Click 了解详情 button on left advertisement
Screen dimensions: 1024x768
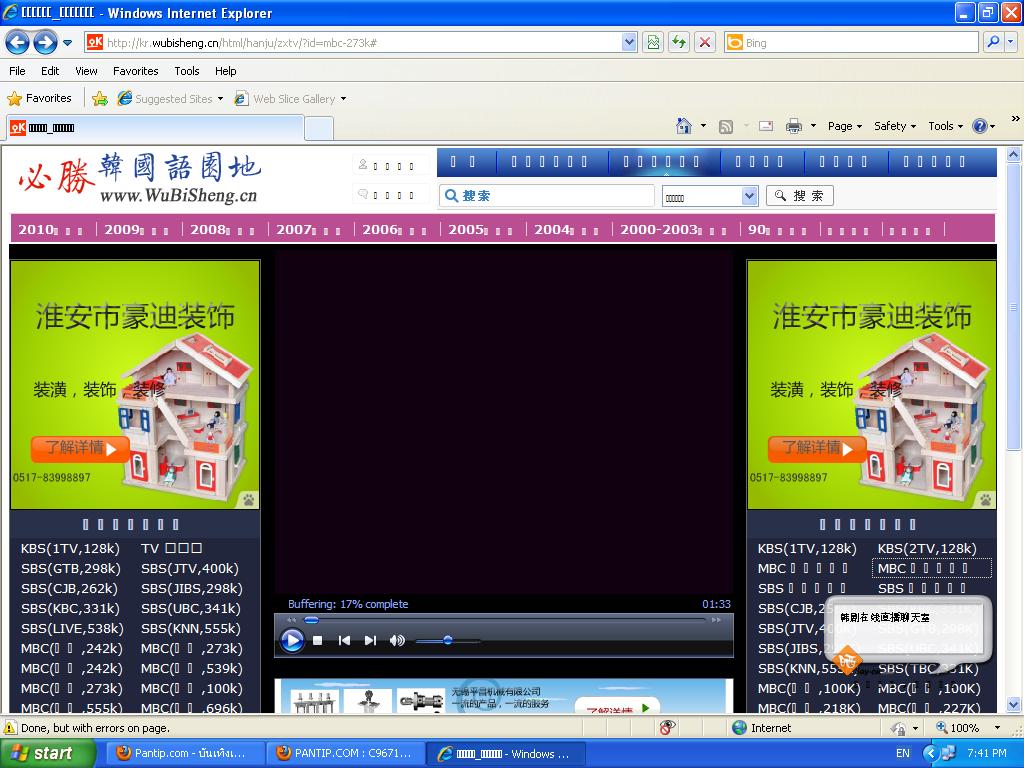coord(80,449)
